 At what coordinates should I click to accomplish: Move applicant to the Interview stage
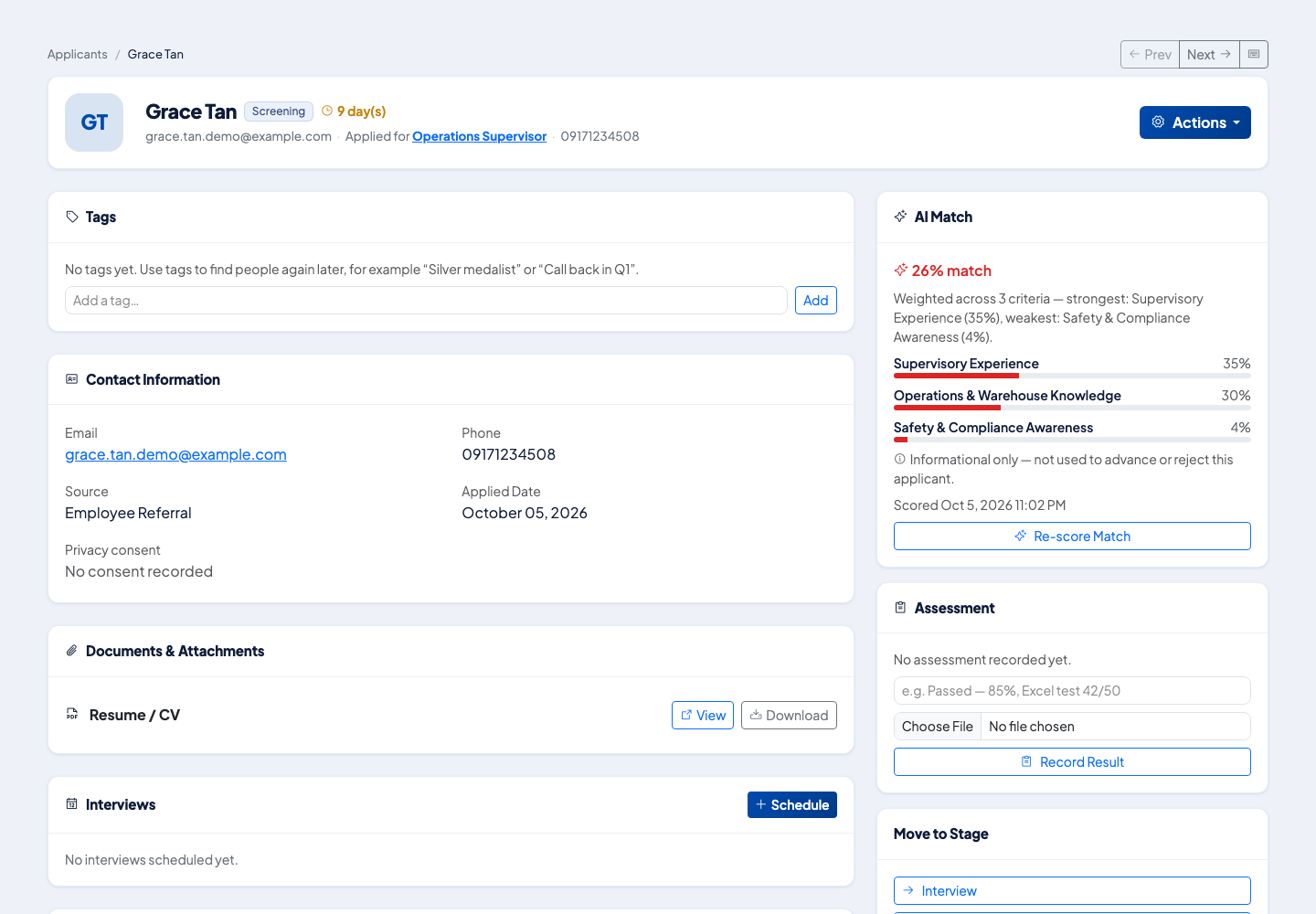pos(1072,891)
